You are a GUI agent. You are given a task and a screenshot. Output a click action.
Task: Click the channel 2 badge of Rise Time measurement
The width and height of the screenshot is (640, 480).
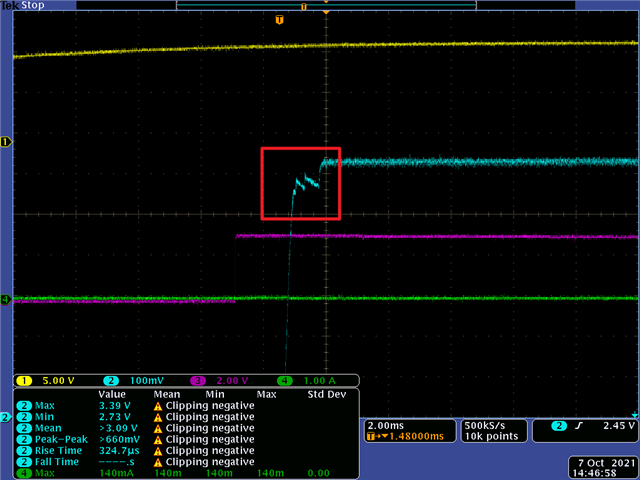tap(24, 451)
